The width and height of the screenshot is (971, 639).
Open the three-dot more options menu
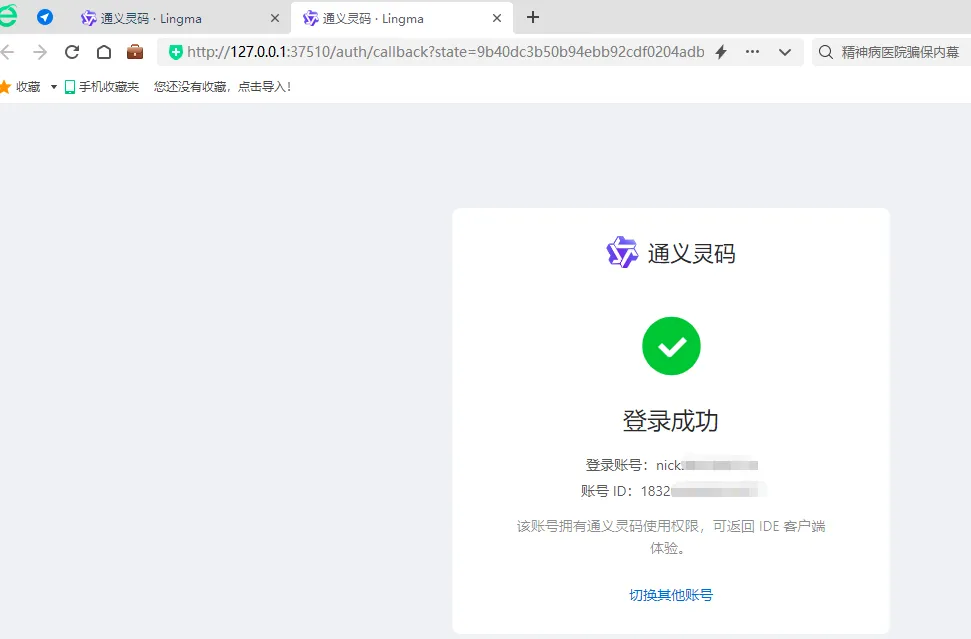(752, 52)
